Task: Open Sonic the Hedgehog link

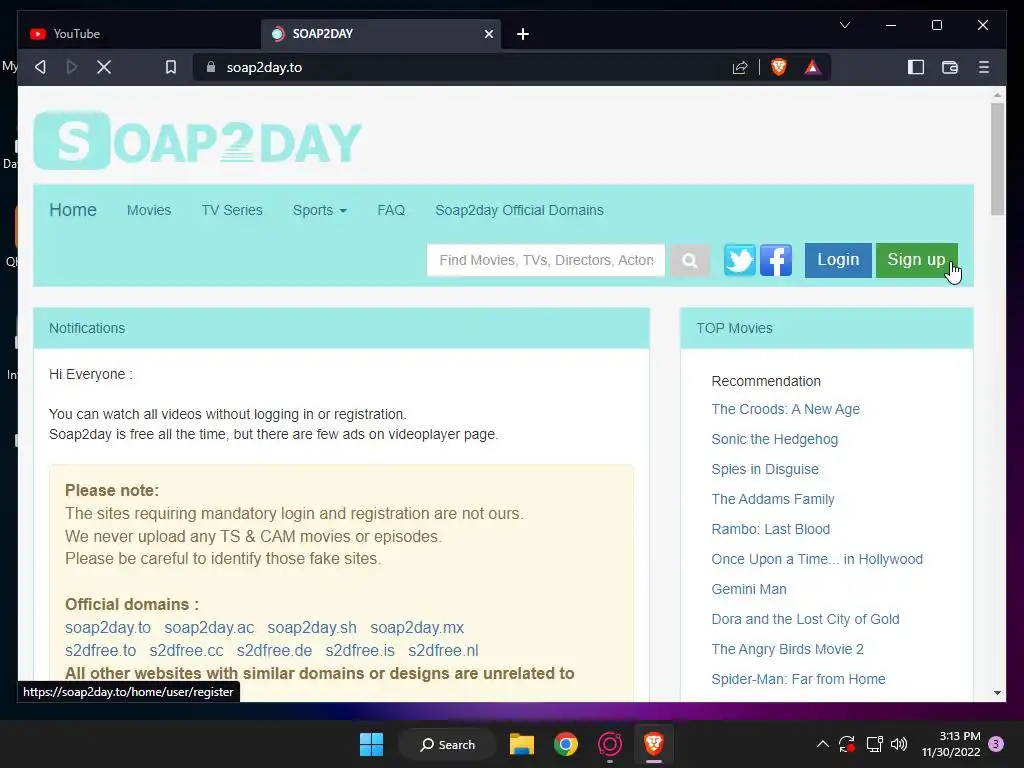Action: point(775,440)
